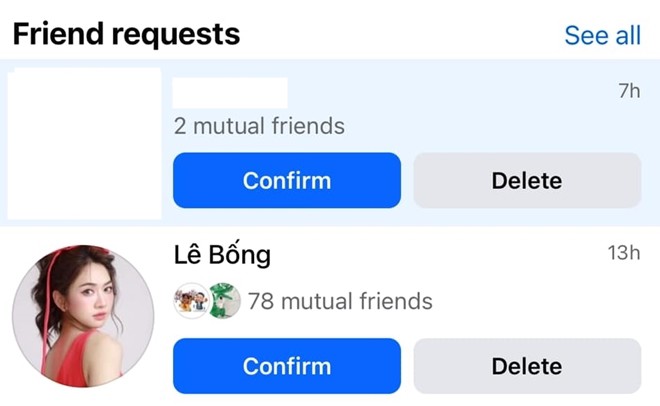
Task: Click the Friend requests heading
Action: click(x=126, y=34)
